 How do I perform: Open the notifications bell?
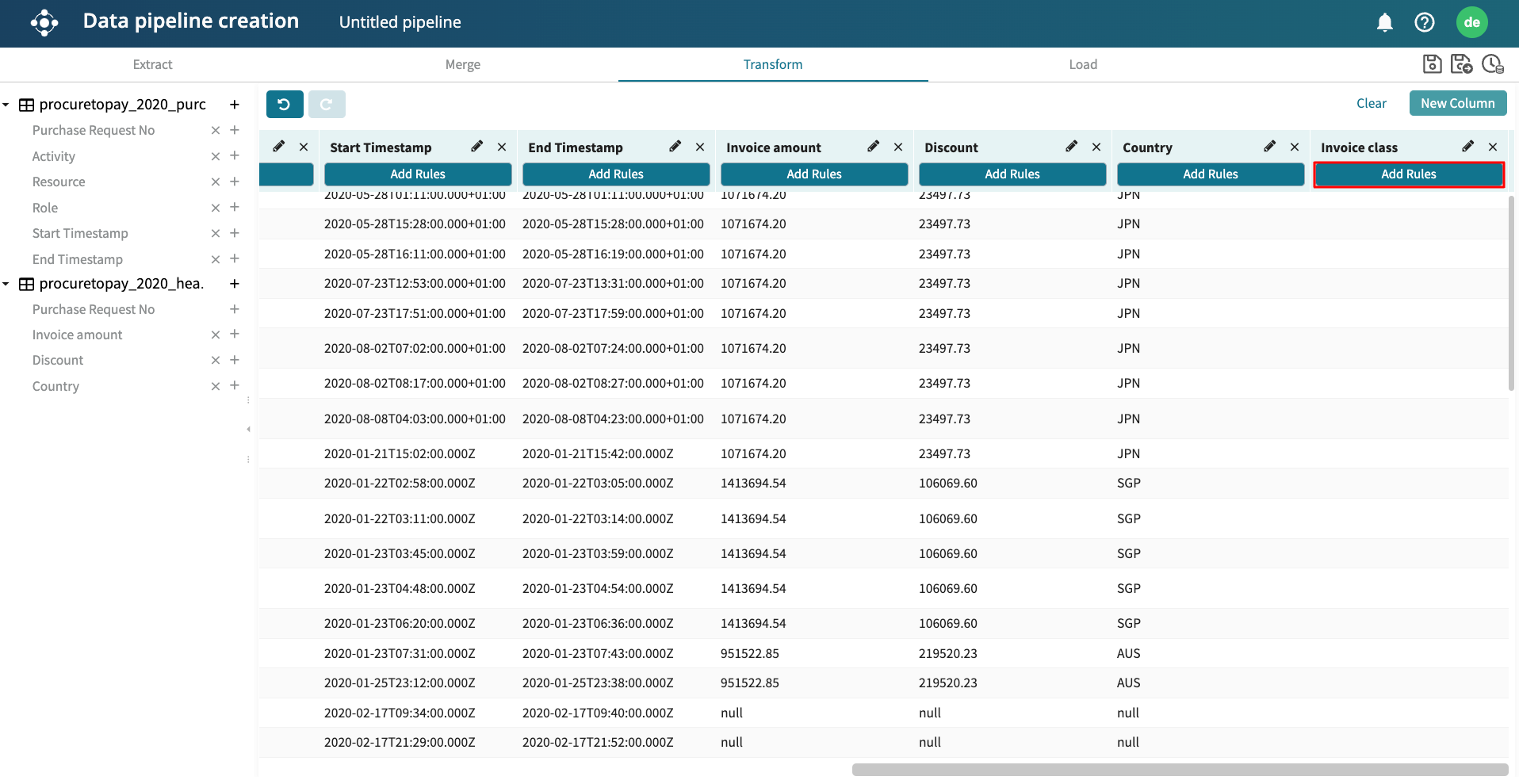(1384, 22)
